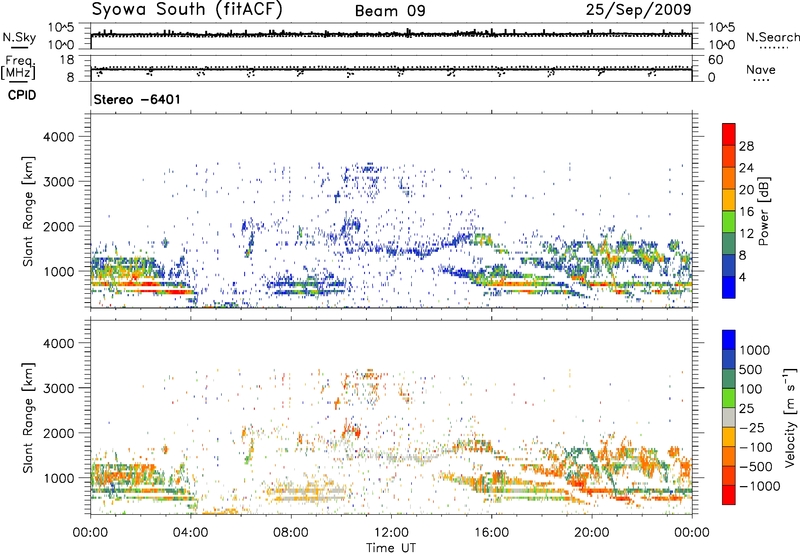800x554 pixels.
Task: Click the '16' label on Power colorbar
Action: (746, 212)
